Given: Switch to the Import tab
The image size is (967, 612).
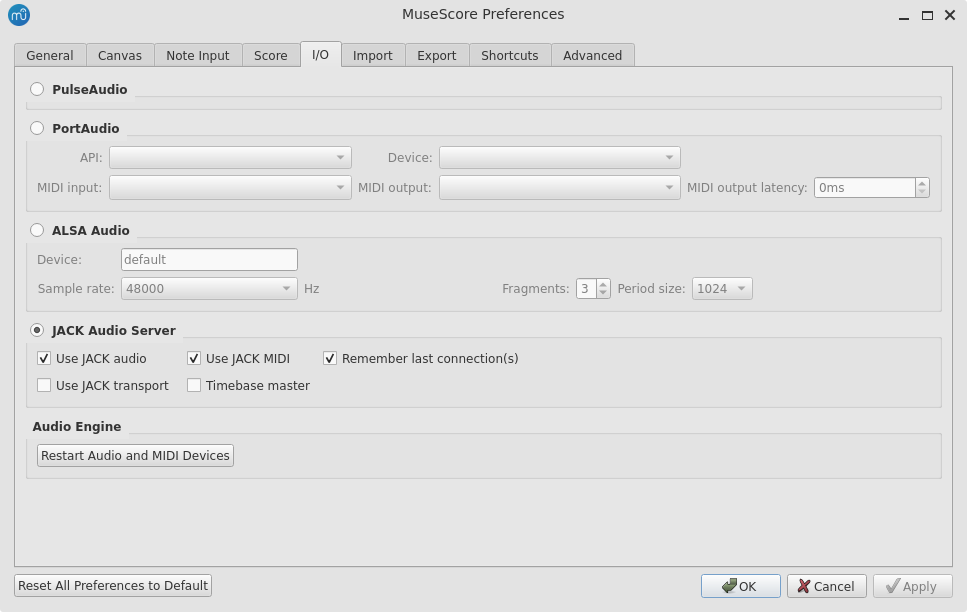Looking at the screenshot, I should tap(372, 56).
